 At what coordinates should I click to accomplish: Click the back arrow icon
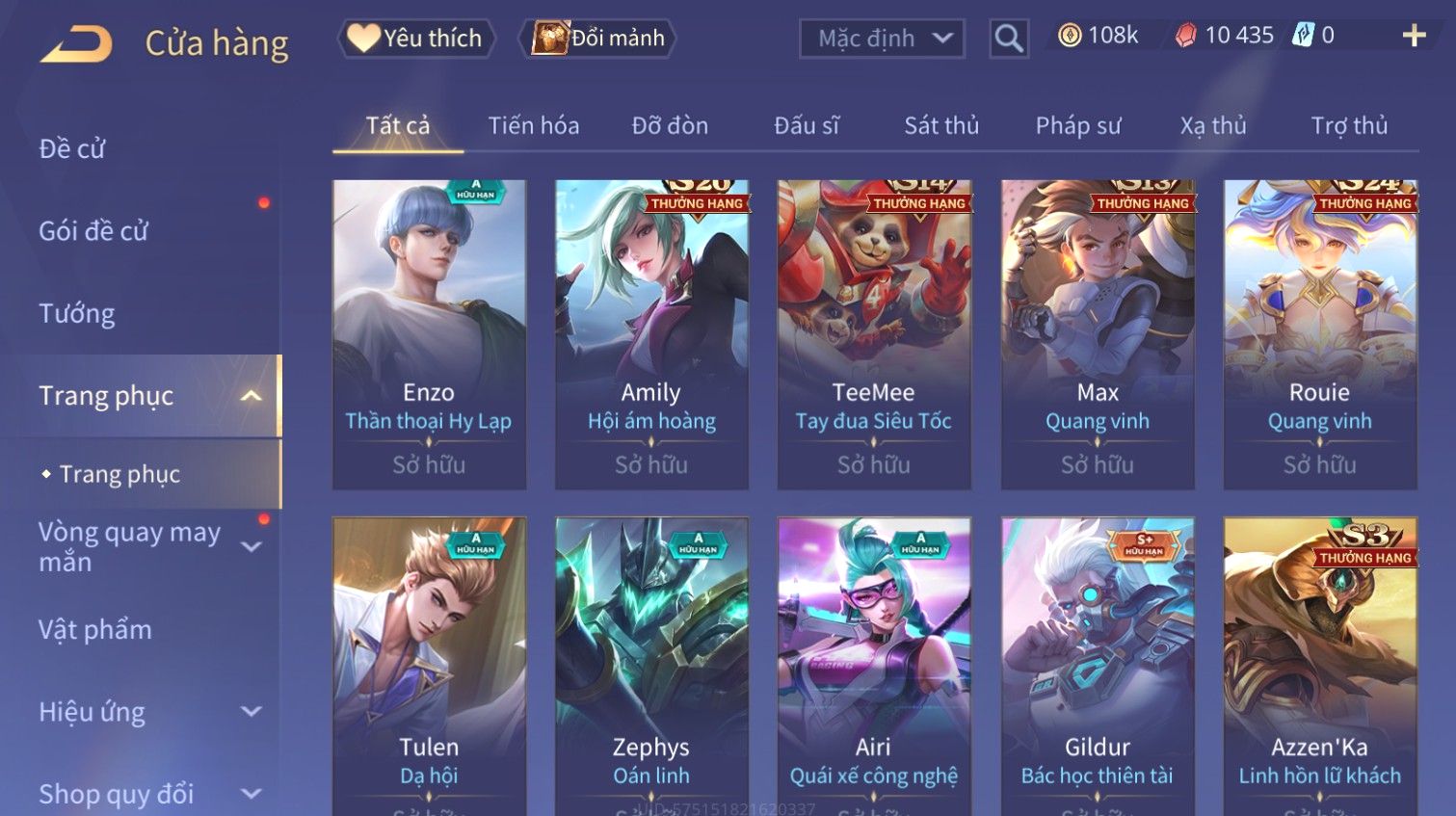tap(76, 43)
